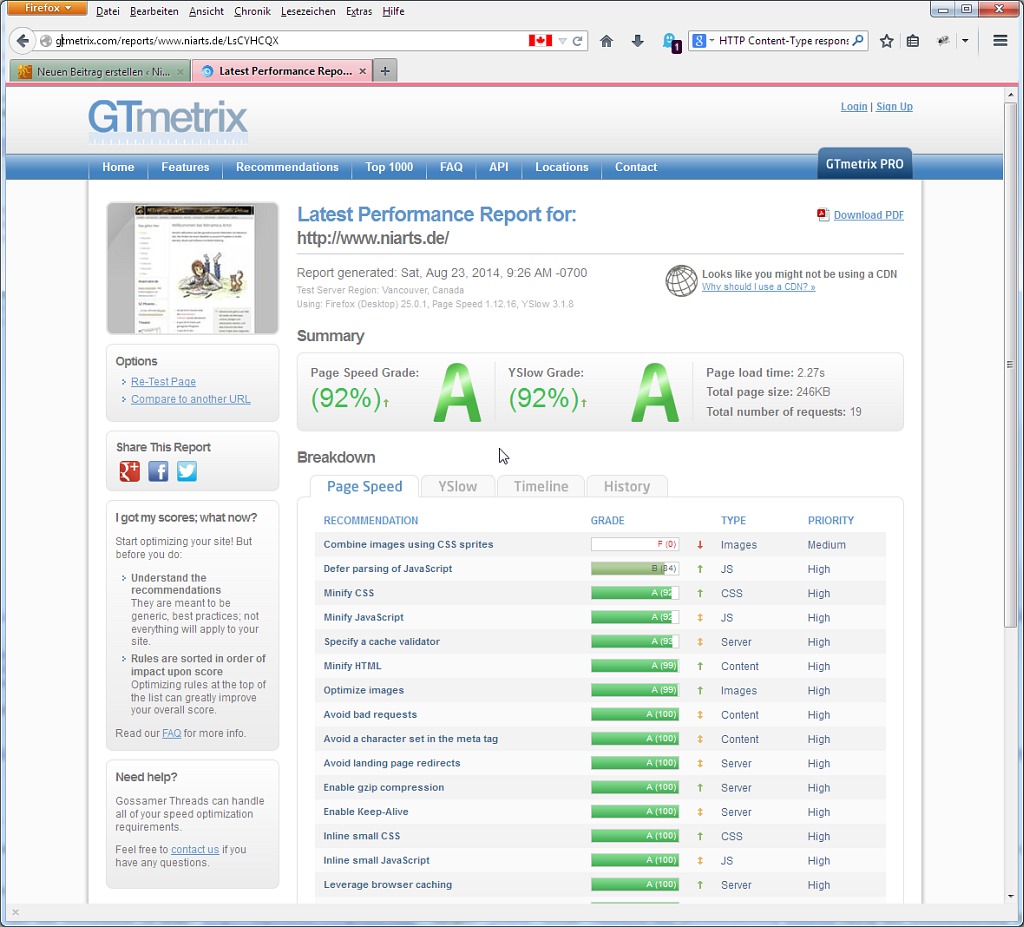The width and height of the screenshot is (1024, 927).
Task: Share report on Twitter
Action: (187, 471)
